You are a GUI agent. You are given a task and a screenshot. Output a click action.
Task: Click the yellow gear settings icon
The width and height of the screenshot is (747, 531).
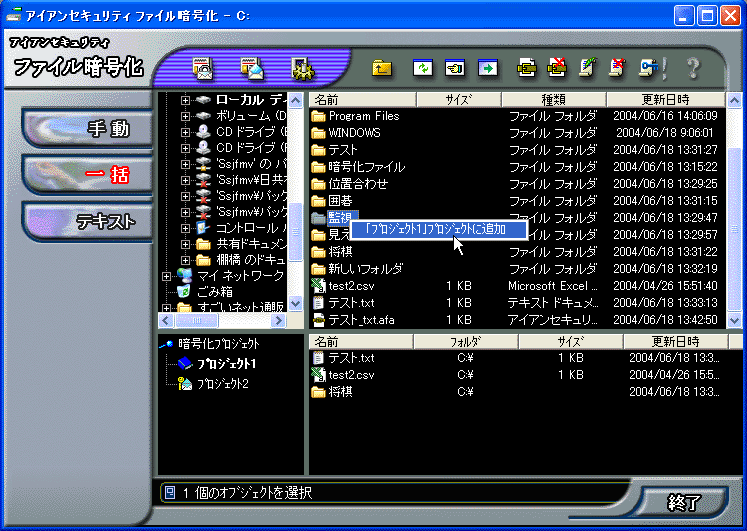[x=301, y=68]
